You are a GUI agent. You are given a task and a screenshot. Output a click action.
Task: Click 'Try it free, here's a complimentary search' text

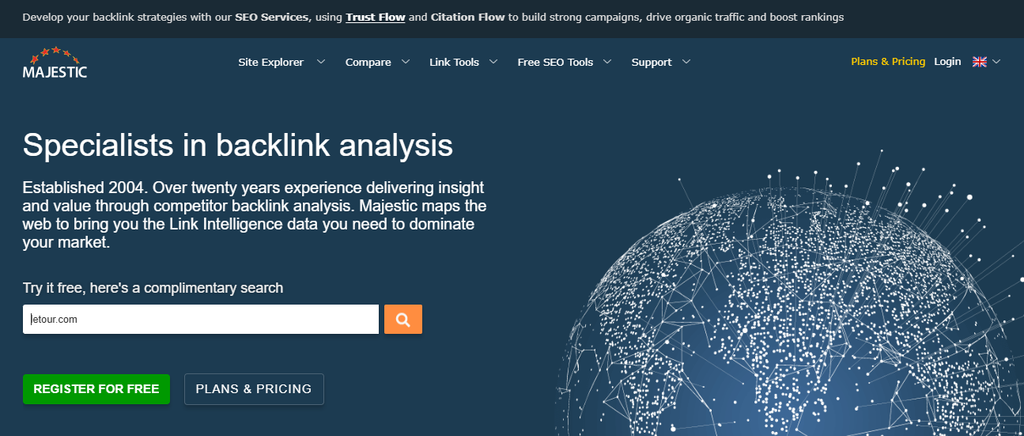(x=153, y=288)
